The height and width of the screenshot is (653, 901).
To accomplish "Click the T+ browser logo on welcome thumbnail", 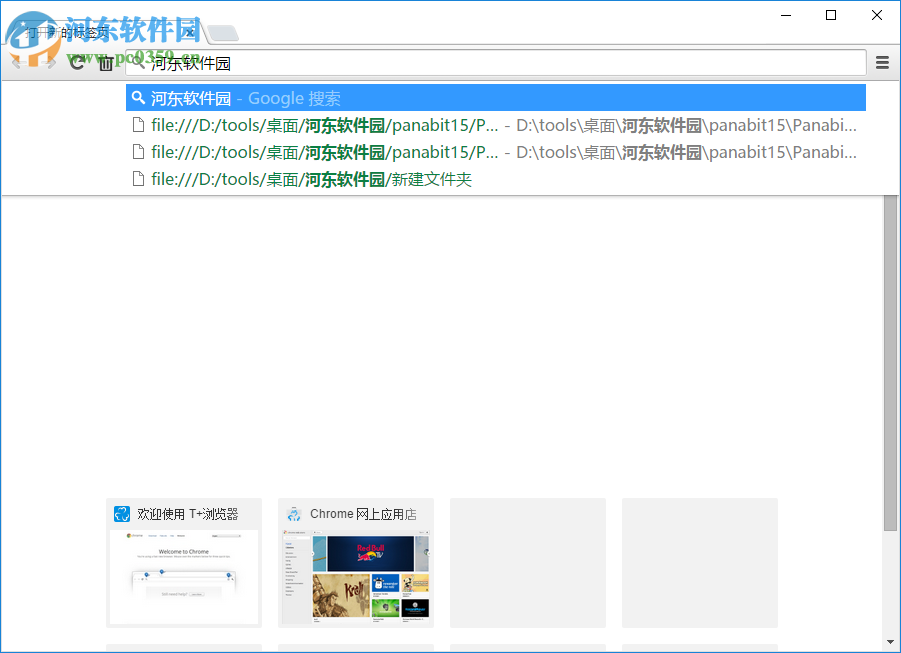I will click(x=121, y=513).
